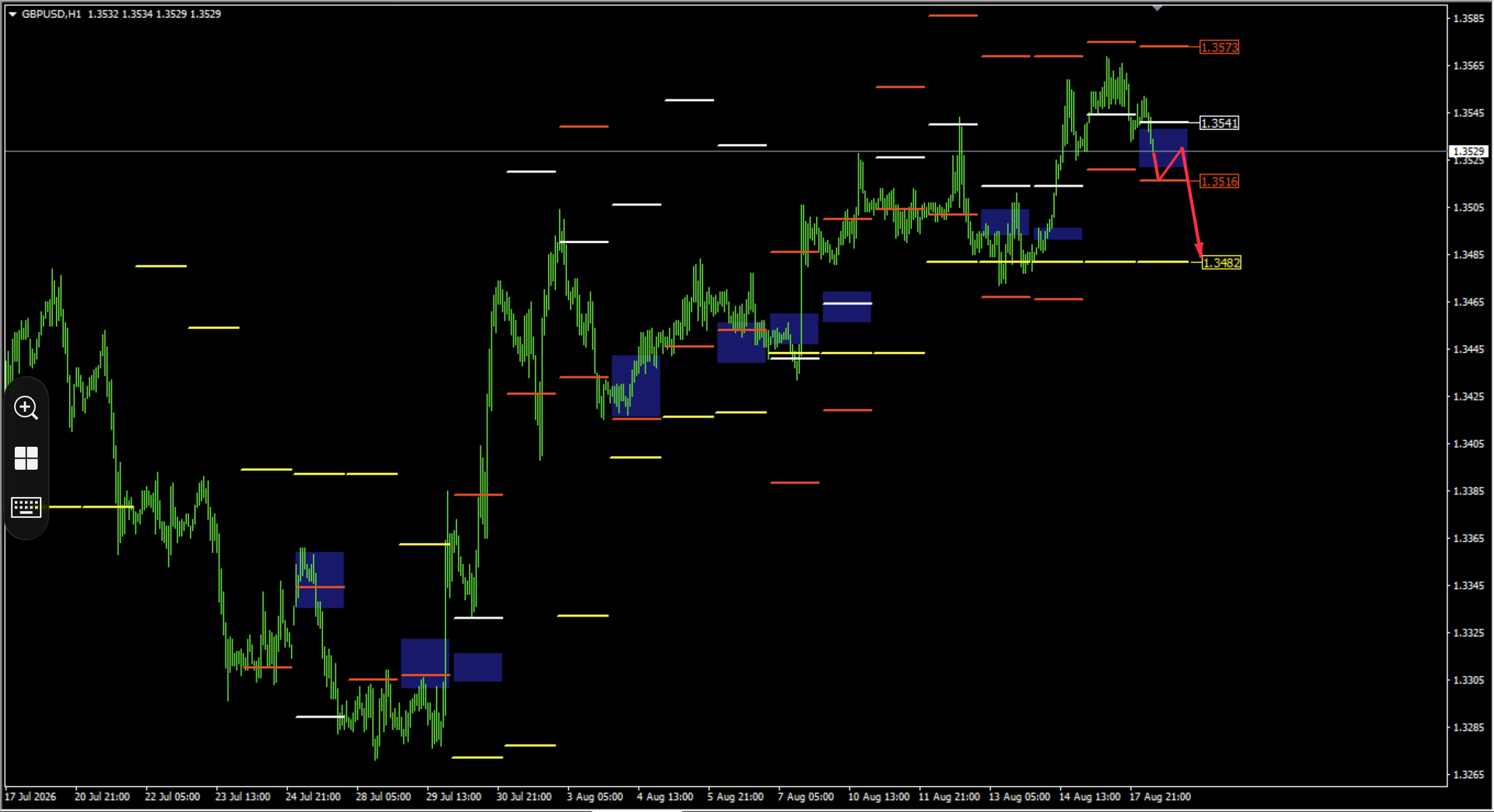The height and width of the screenshot is (812, 1494).
Task: Click the 17 Aug 21:00 time label
Action: 1160,797
